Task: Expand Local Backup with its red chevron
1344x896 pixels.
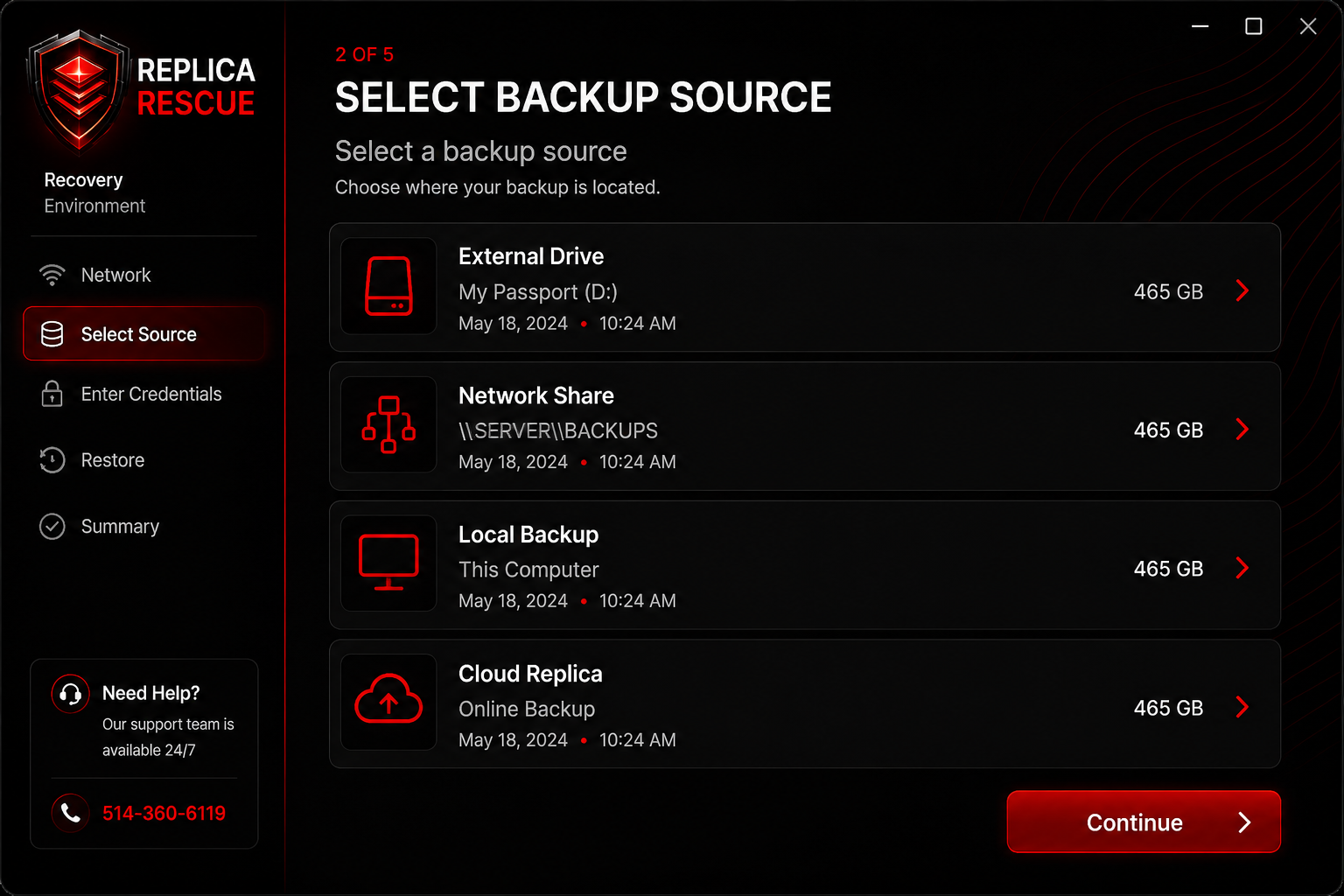Action: [x=1242, y=568]
